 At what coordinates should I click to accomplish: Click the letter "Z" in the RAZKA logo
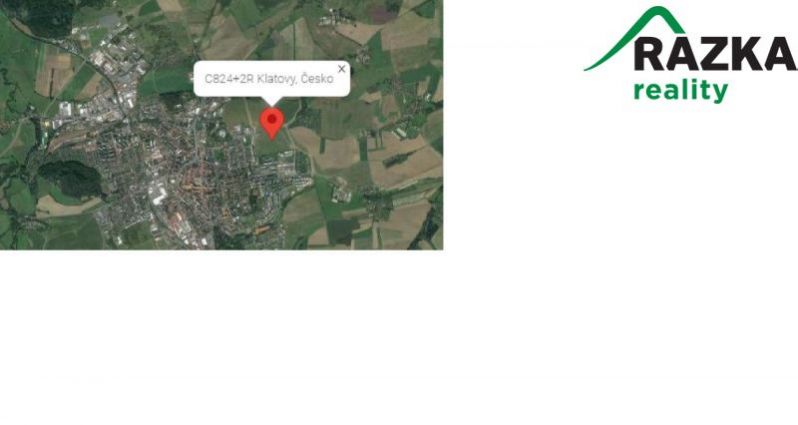717,54
